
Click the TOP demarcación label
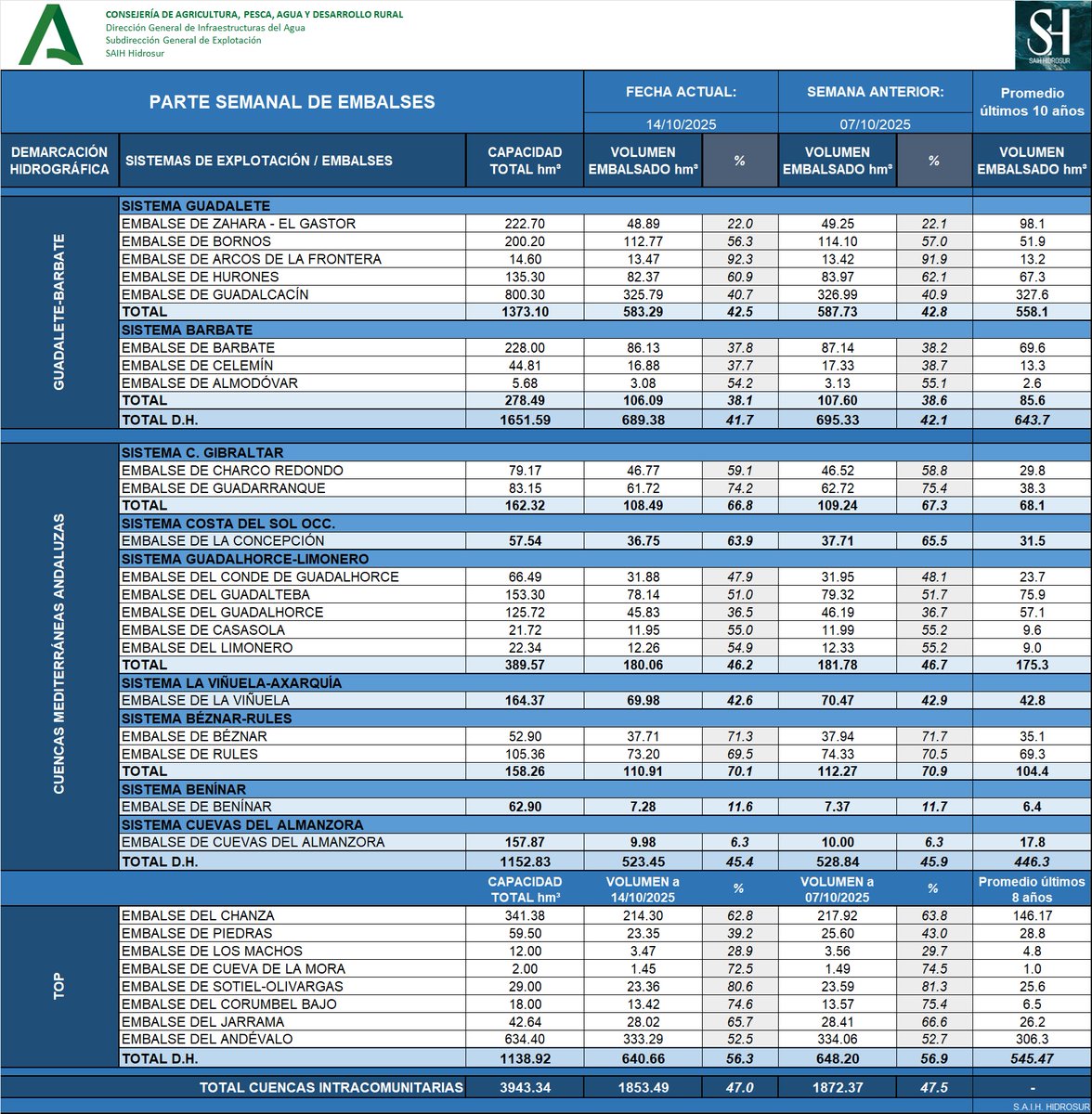pyautogui.click(x=58, y=984)
